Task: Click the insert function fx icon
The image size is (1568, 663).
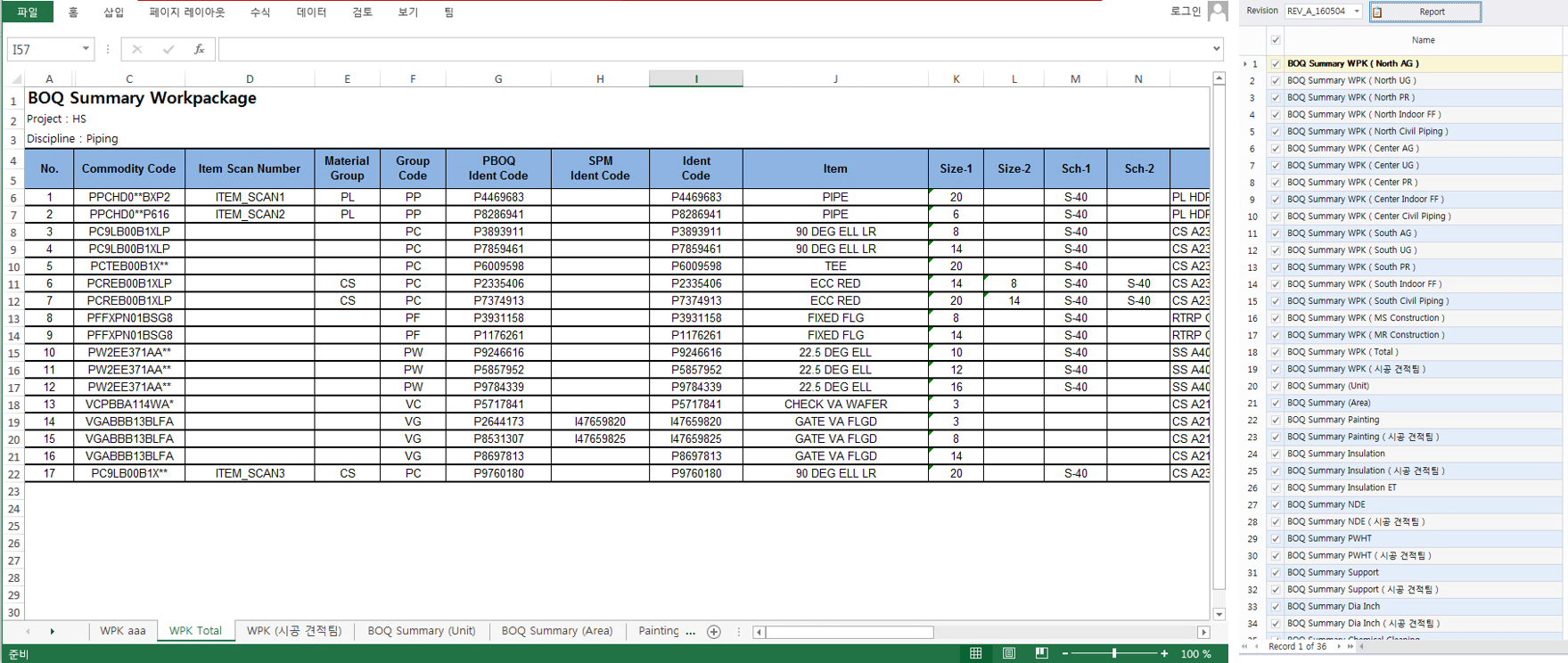Action: (x=199, y=50)
